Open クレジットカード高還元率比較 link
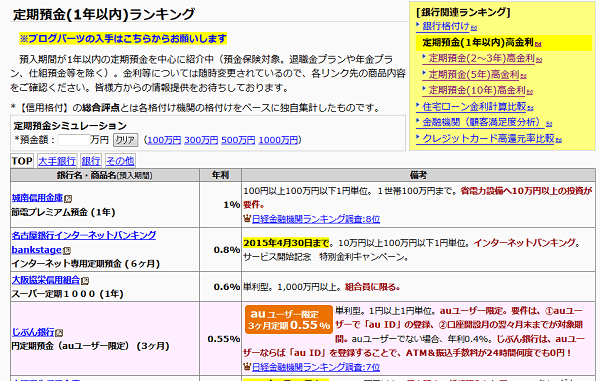This screenshot has width=600, height=381. (x=488, y=138)
